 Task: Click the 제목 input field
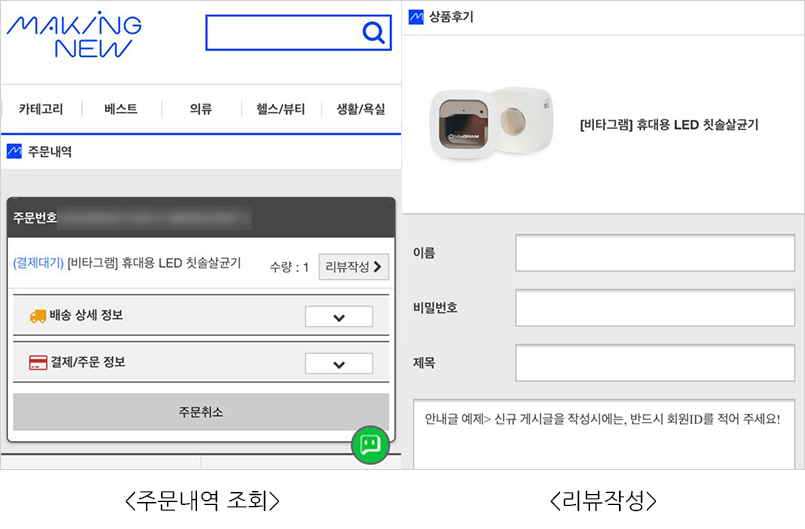point(655,363)
